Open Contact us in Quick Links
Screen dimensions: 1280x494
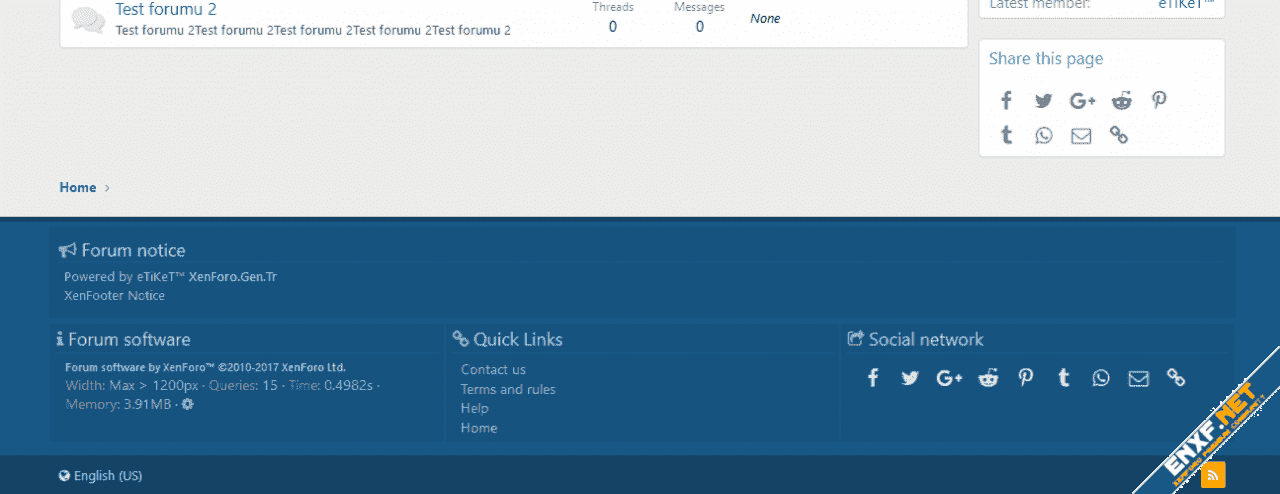(x=493, y=370)
